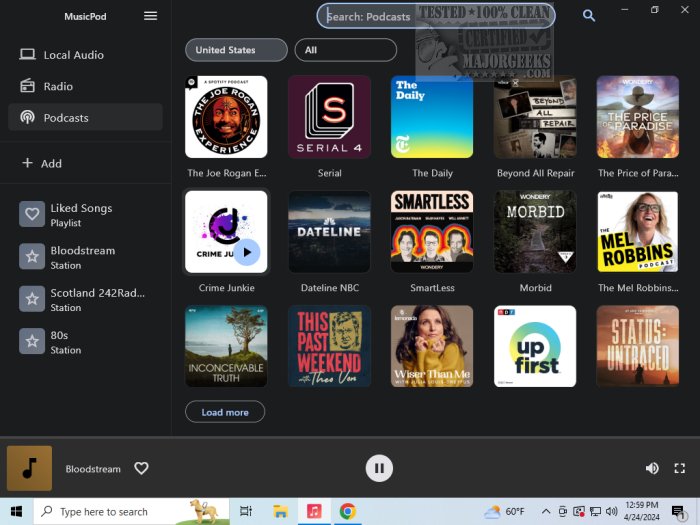Click the magnifier search icon
Screen dimensions: 700x525
tap(589, 16)
